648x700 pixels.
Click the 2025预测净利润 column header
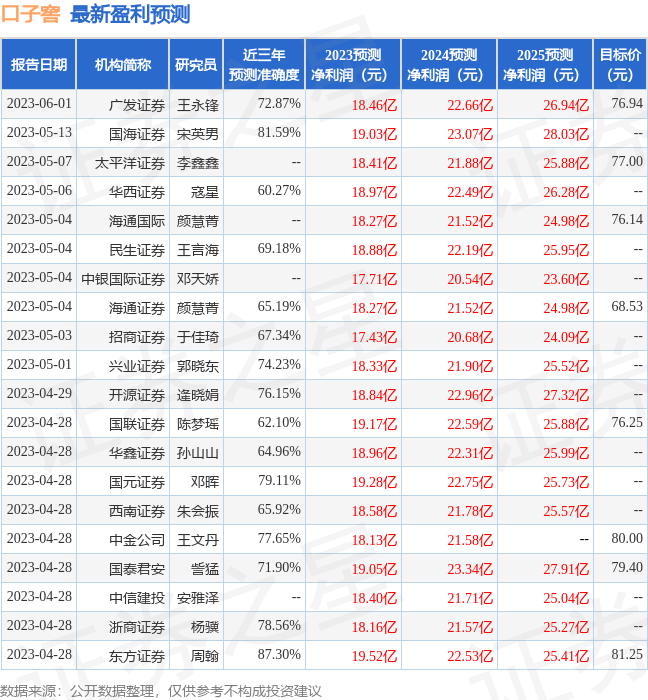[x=545, y=65]
